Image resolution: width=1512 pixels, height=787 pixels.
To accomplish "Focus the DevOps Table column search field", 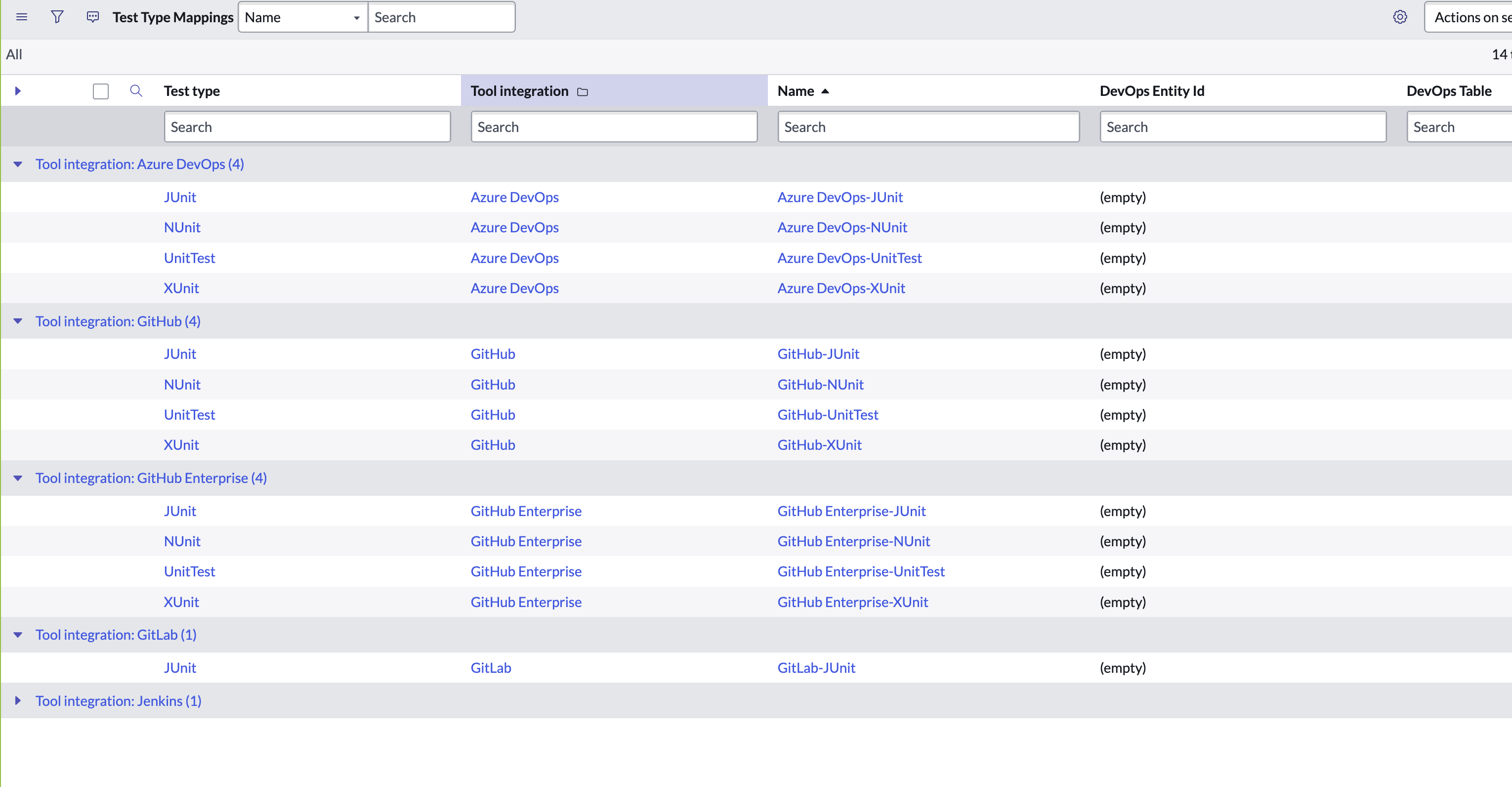I will click(1459, 127).
